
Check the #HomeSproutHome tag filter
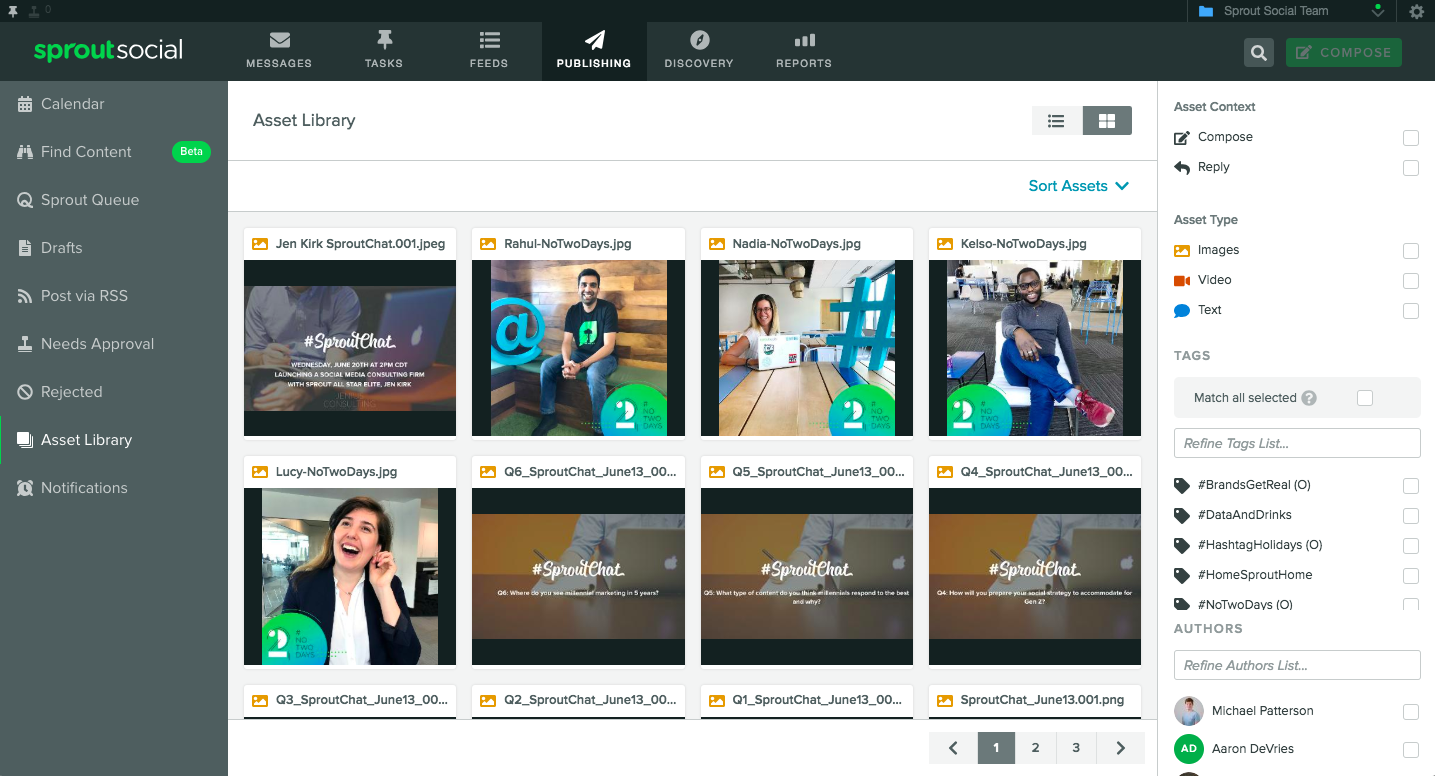tap(1411, 576)
